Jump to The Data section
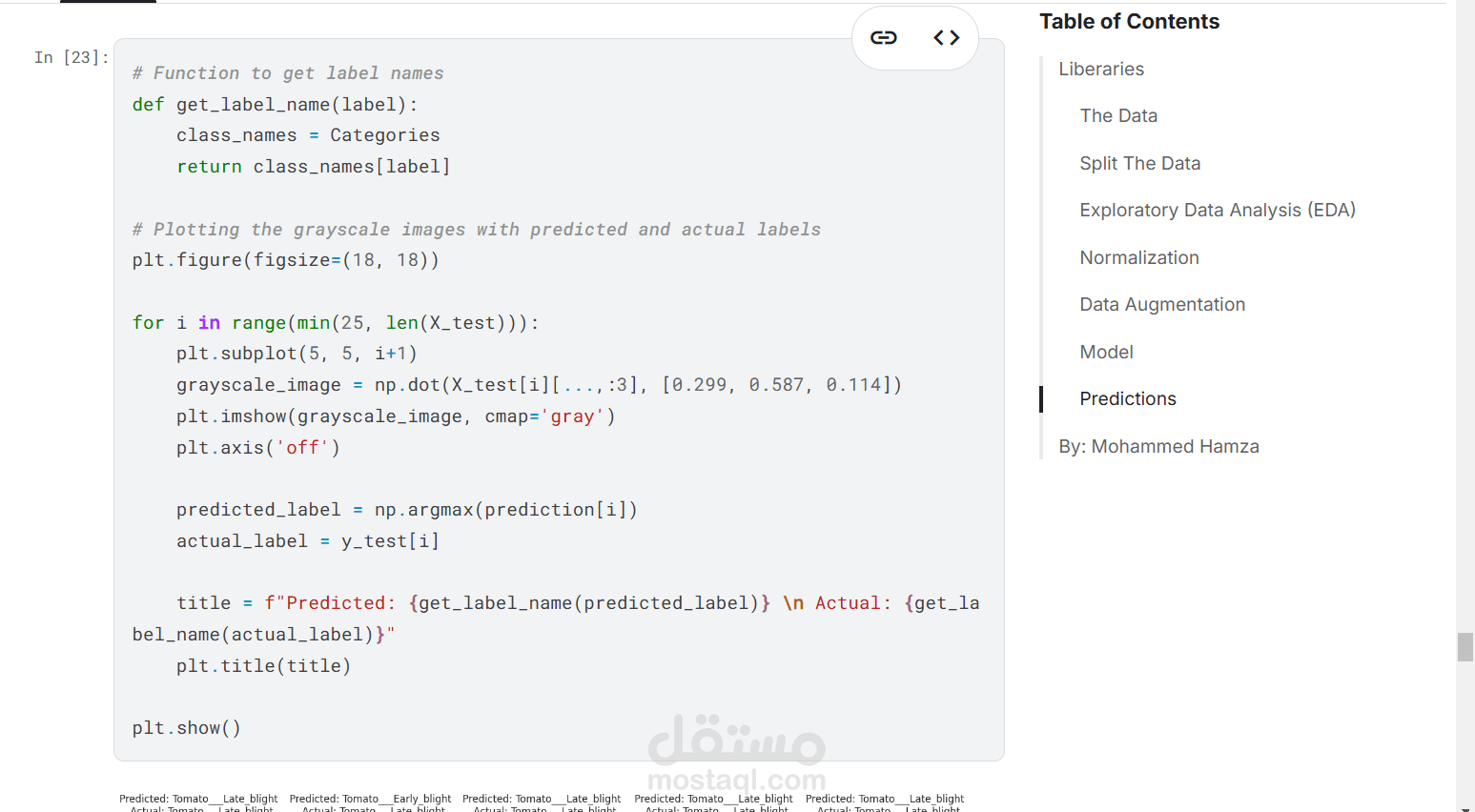 click(x=1118, y=116)
